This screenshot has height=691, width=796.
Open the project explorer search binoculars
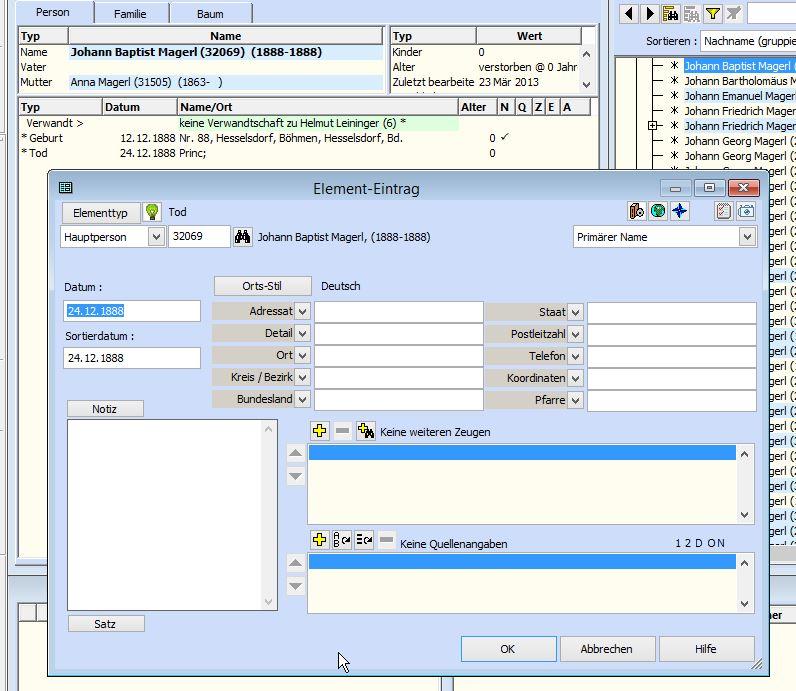click(671, 13)
